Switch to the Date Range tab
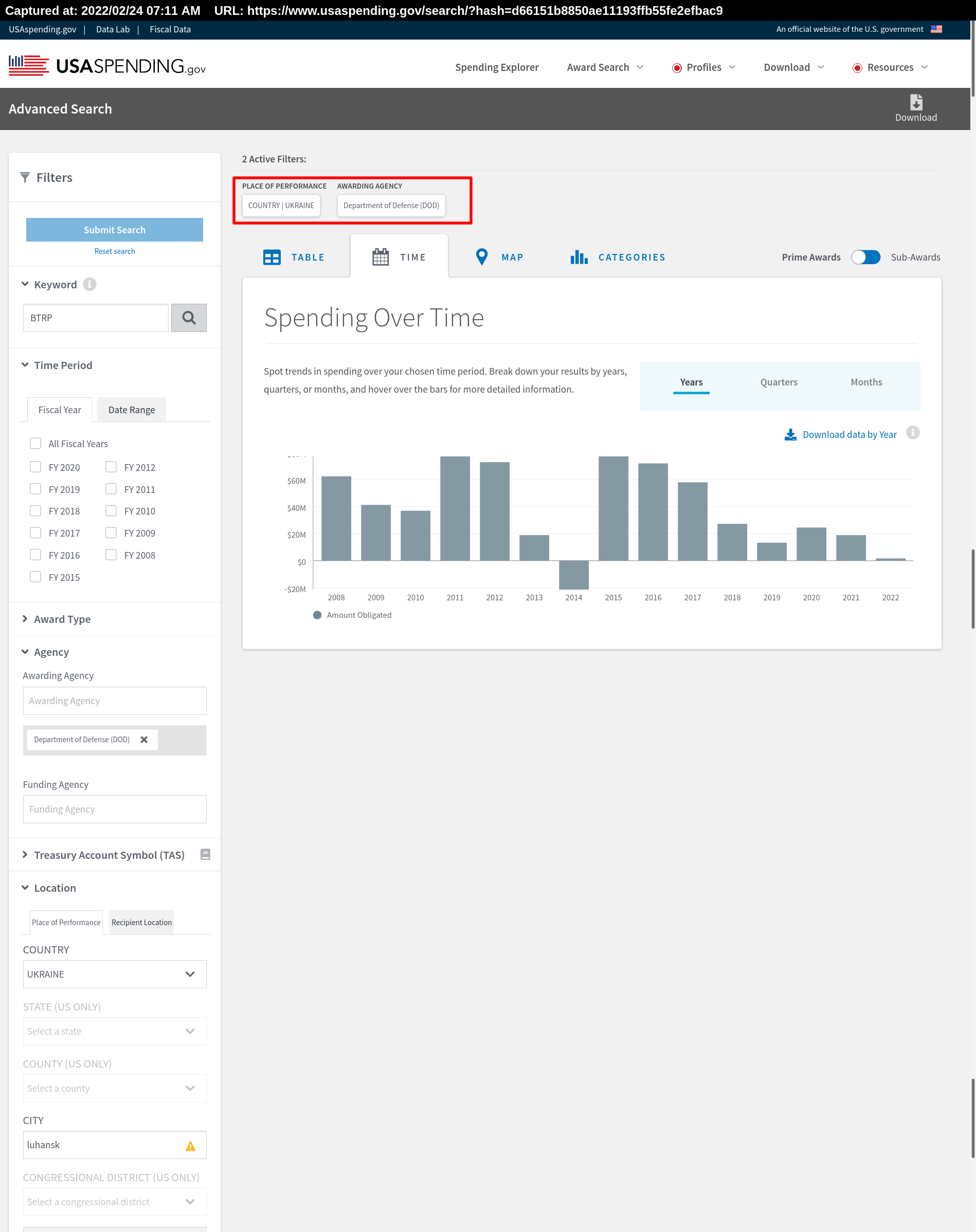This screenshot has height=1232, width=976. tap(132, 410)
